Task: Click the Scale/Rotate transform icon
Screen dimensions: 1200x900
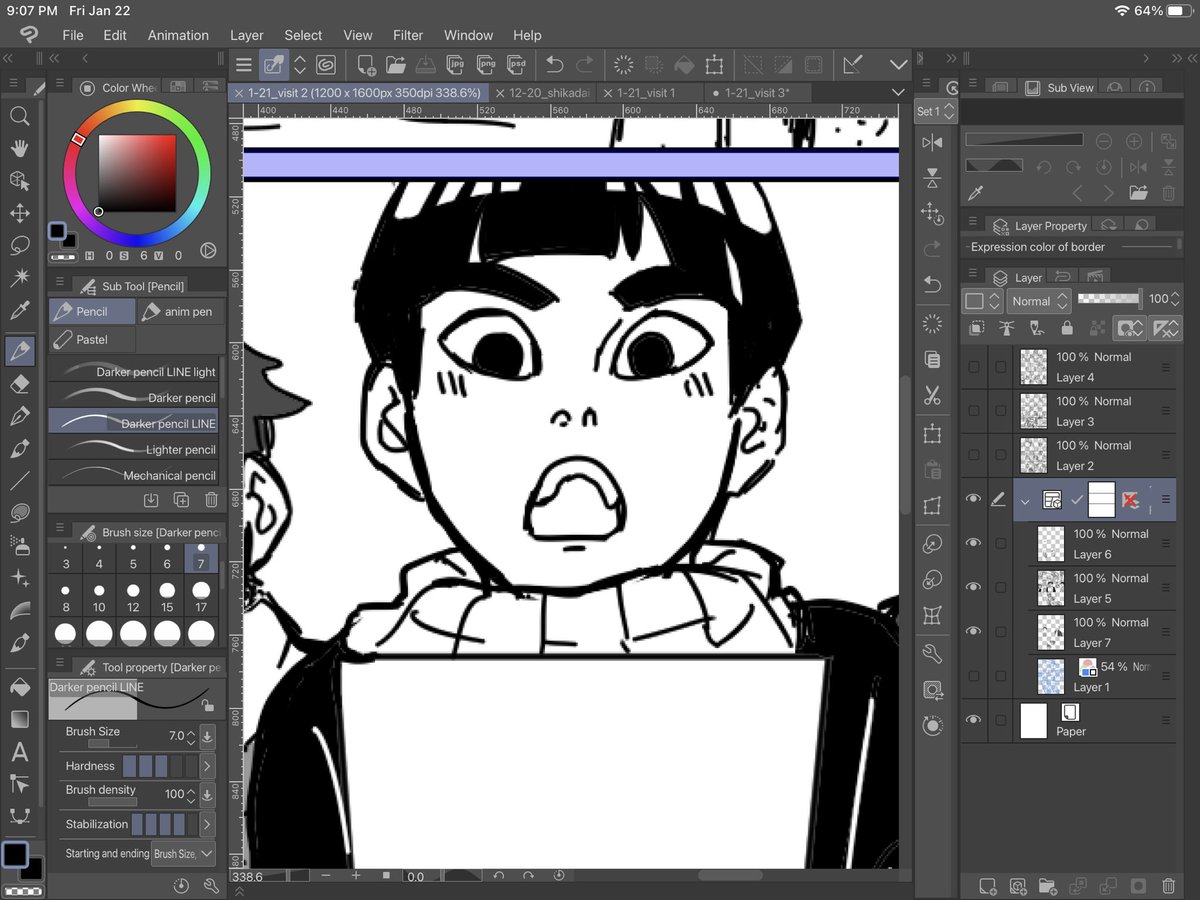Action: coord(714,65)
